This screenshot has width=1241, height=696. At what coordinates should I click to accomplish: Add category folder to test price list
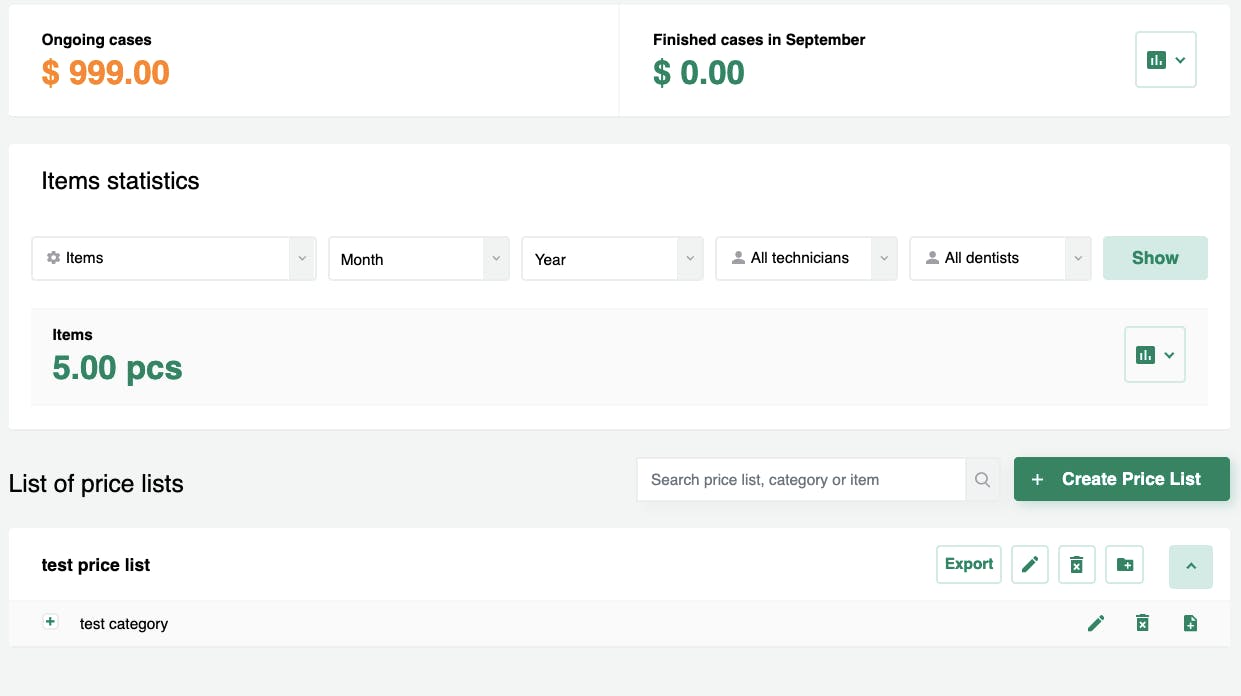[1125, 565]
